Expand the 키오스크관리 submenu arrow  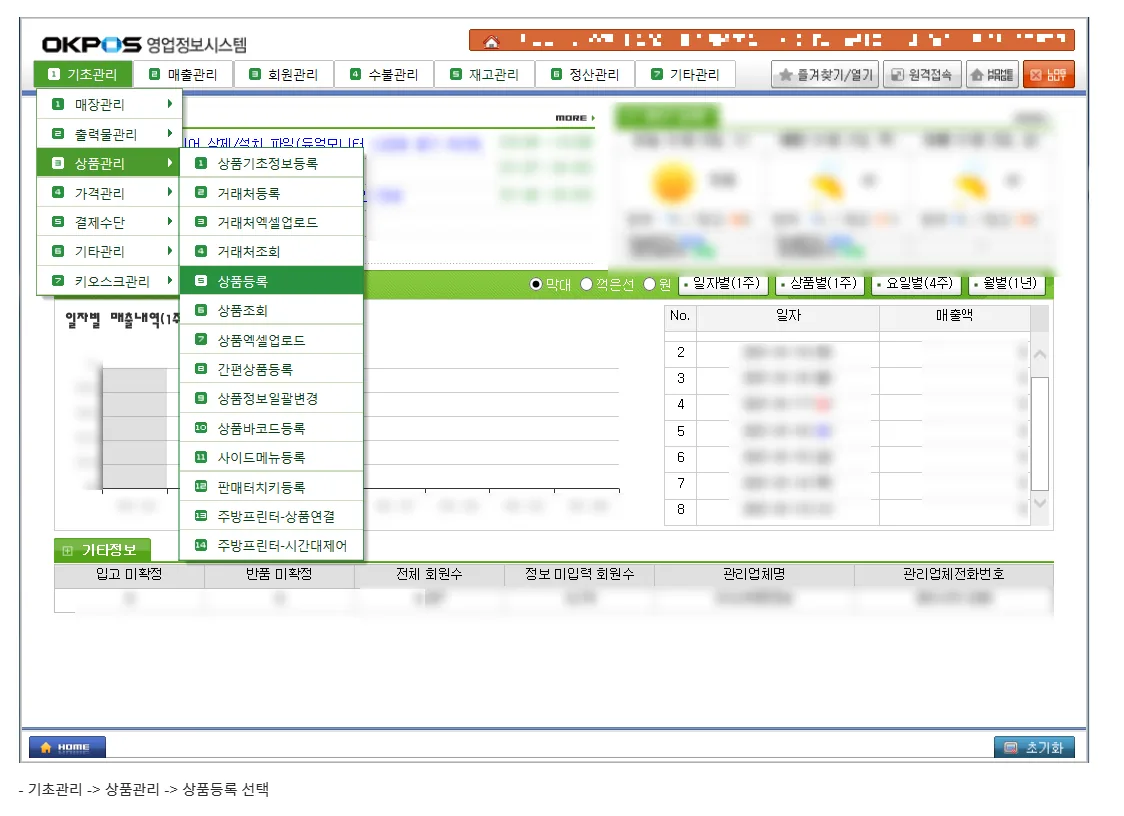tap(169, 280)
